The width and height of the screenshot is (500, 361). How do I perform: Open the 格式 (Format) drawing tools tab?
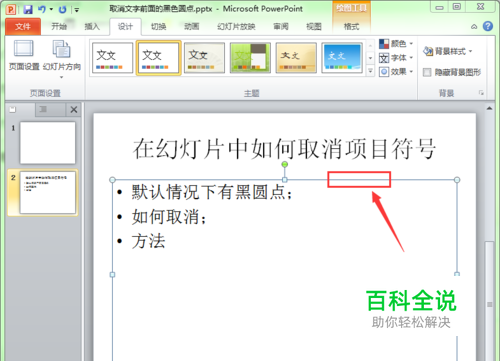pos(352,26)
